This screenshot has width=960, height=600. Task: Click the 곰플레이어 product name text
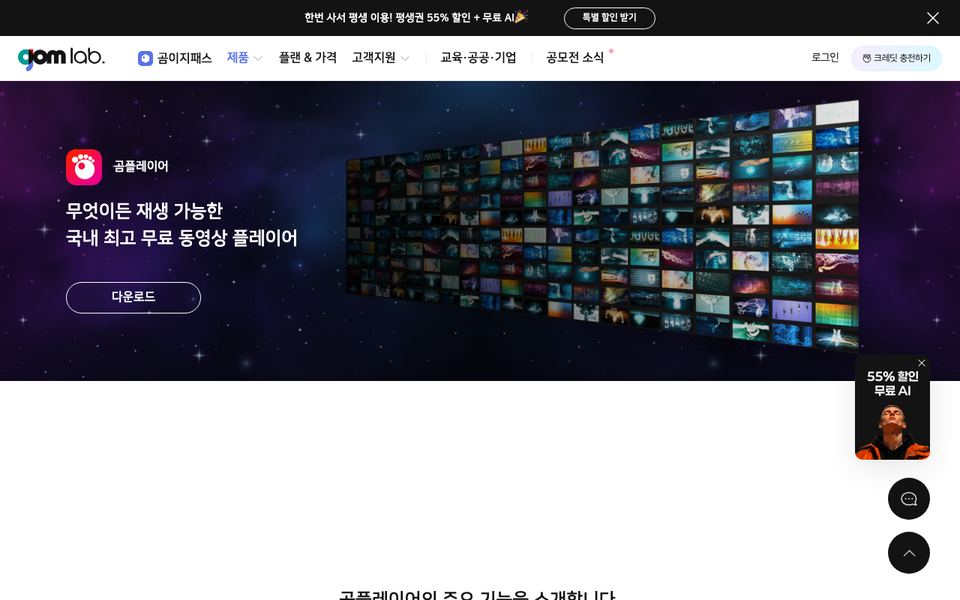point(141,167)
